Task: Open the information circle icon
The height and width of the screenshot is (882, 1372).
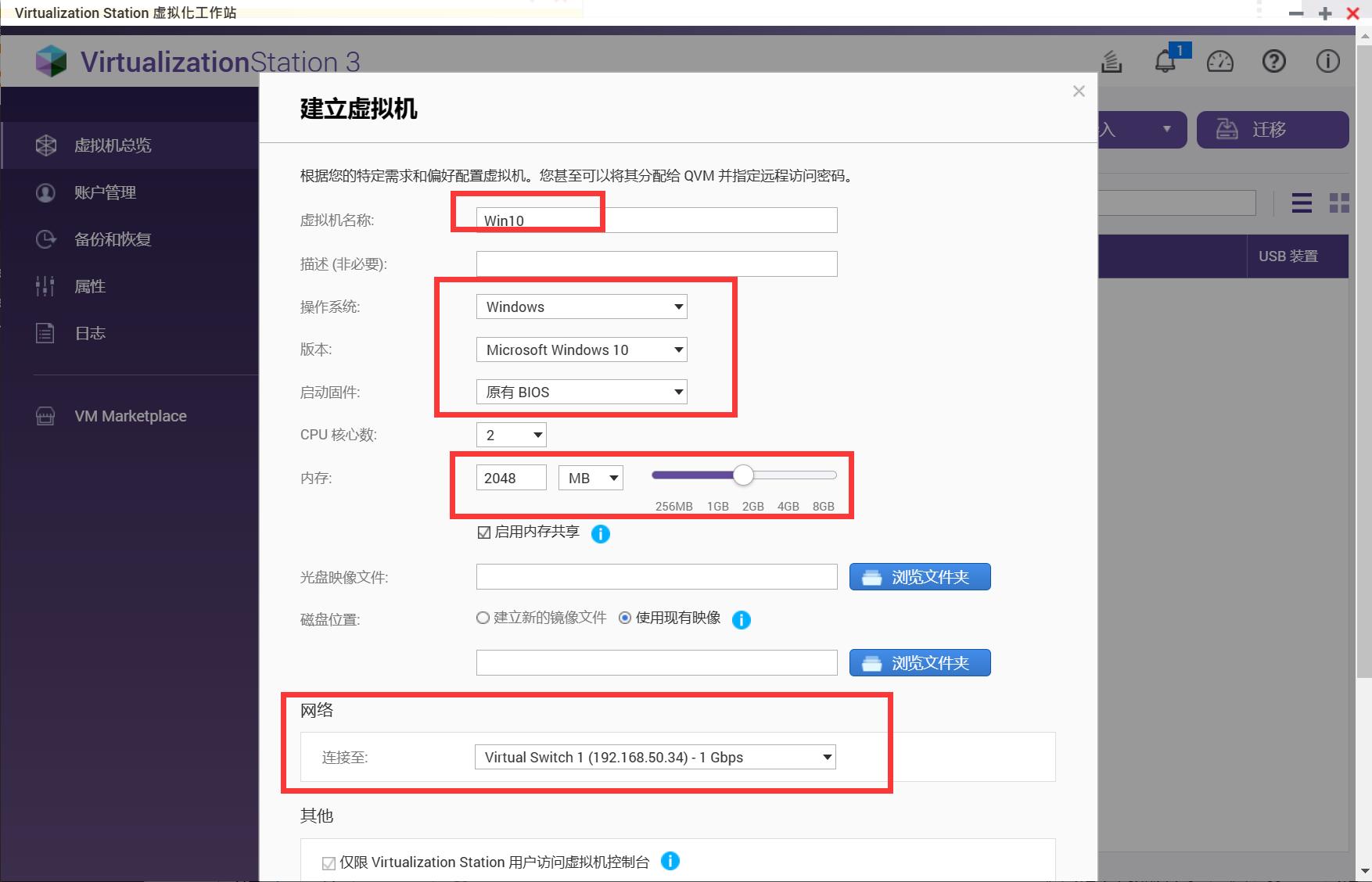Action: pyautogui.click(x=1327, y=61)
